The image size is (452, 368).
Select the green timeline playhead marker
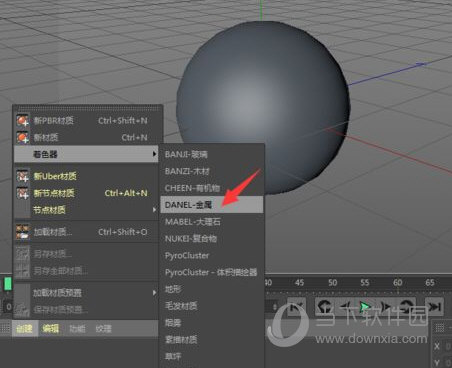click(8, 284)
